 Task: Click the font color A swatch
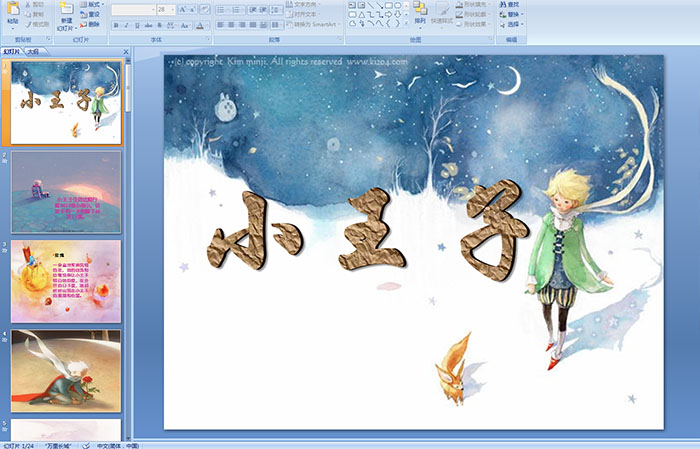pyautogui.click(x=200, y=25)
